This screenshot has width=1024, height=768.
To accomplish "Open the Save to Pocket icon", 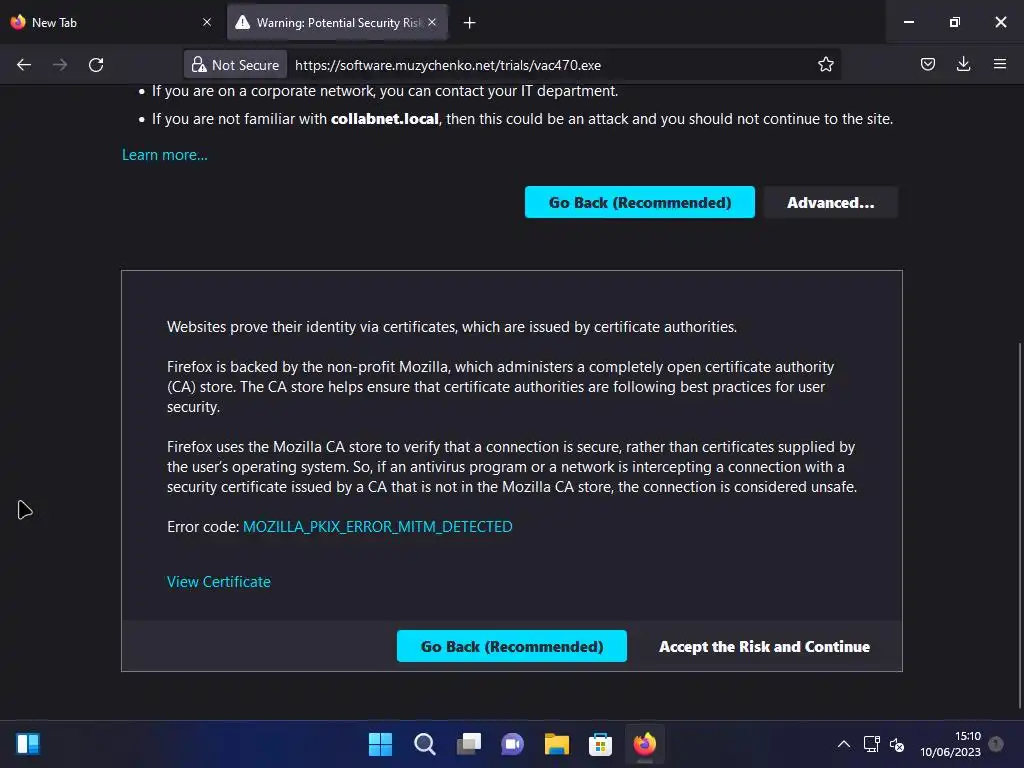I will pos(927,64).
